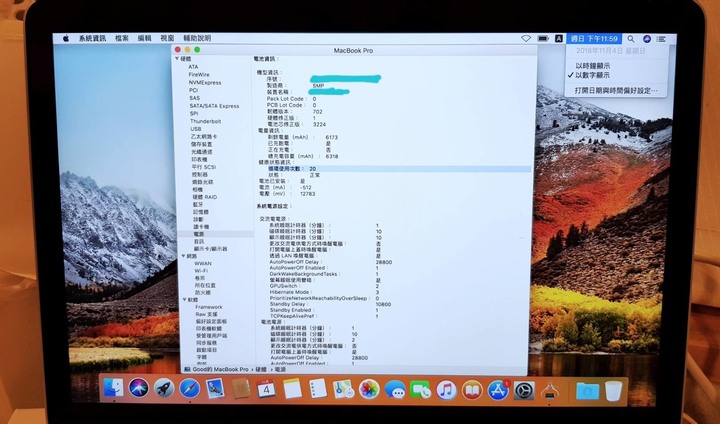Viewport: 720px width, 424px height.
Task: Select 平行 SCSI in the sidebar
Action: click(x=204, y=167)
